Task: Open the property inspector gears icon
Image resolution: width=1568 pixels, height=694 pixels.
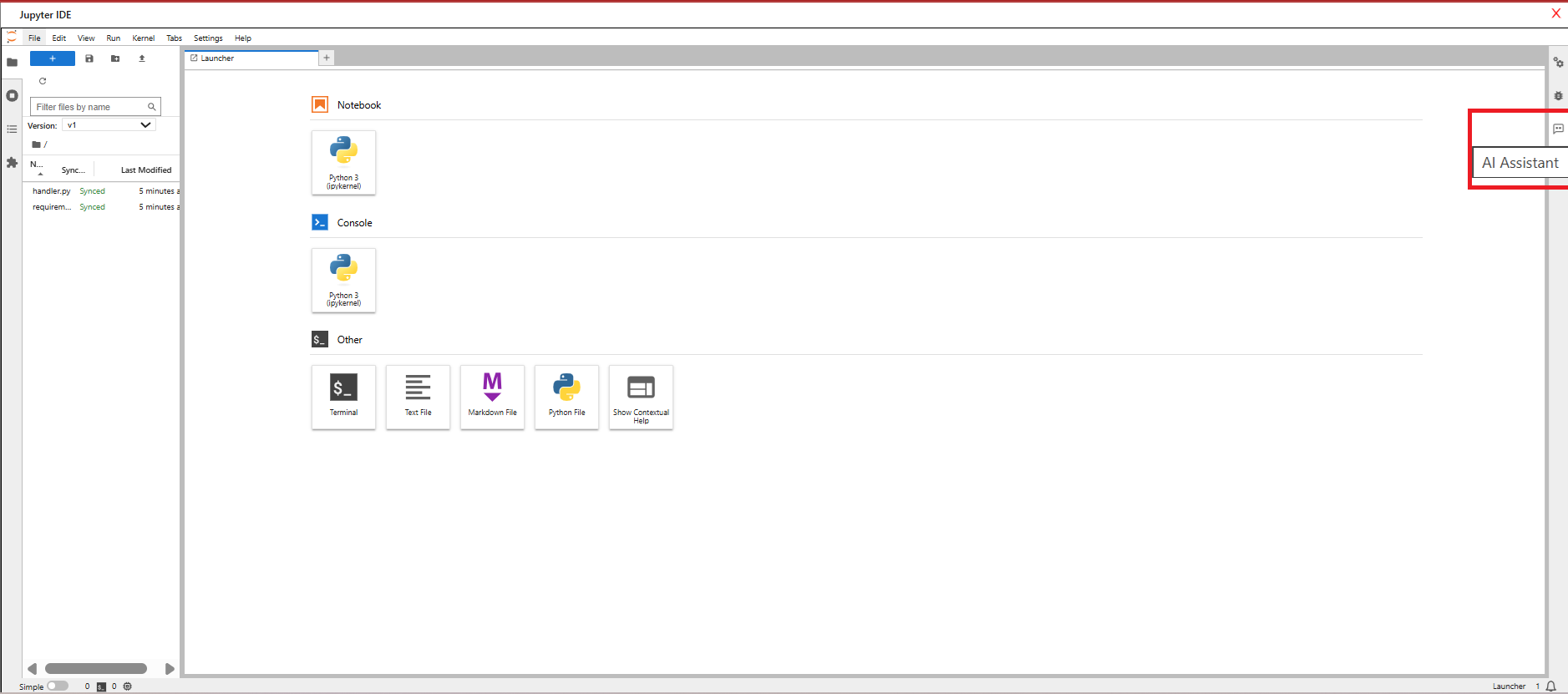Action: pos(1558,63)
